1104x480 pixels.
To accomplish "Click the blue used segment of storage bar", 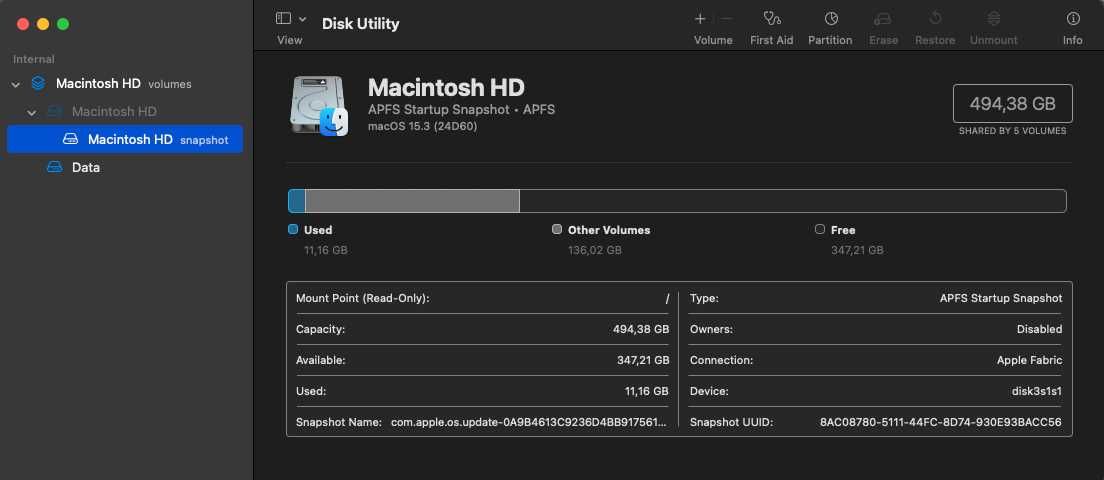I will point(297,201).
